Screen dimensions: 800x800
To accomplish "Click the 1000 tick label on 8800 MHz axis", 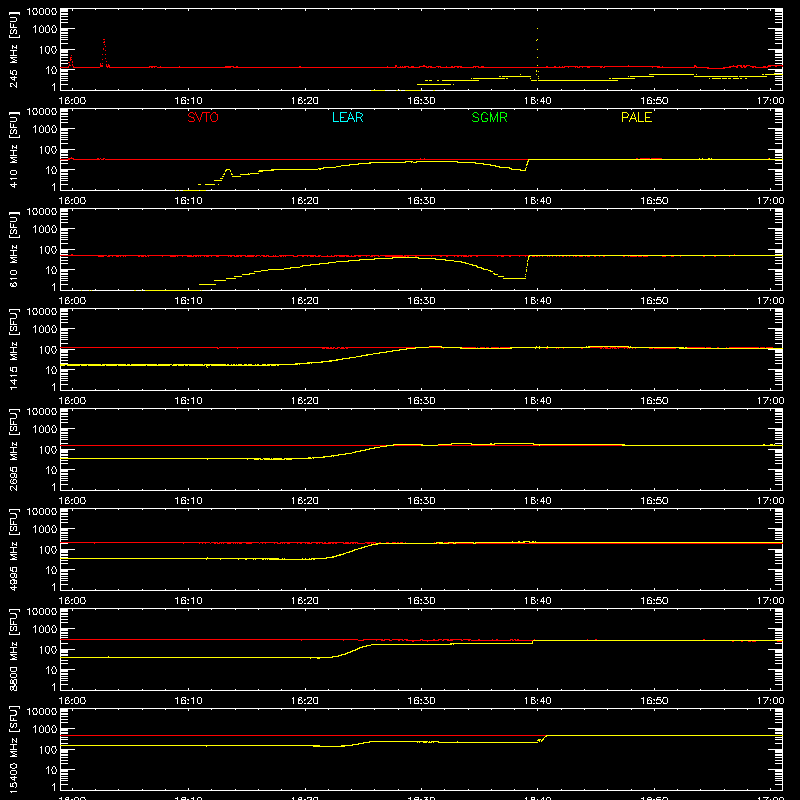I will click(44, 630).
